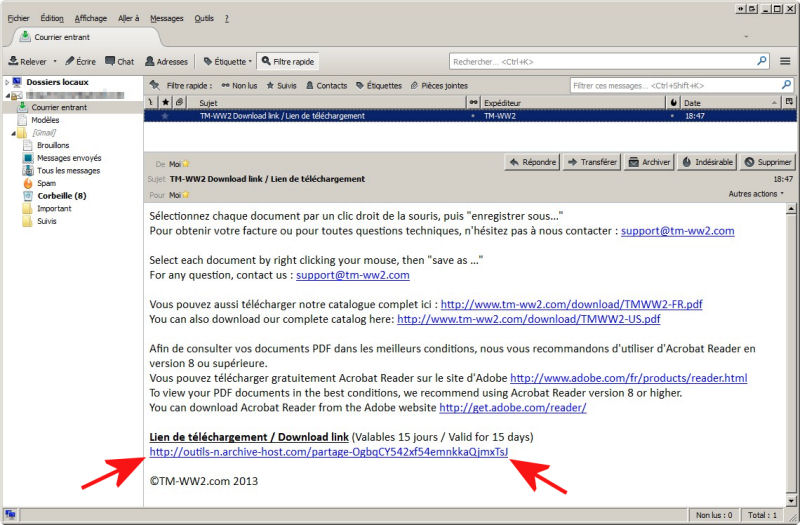800x525 pixels.
Task: Open the Affichage menu
Action: 90,18
